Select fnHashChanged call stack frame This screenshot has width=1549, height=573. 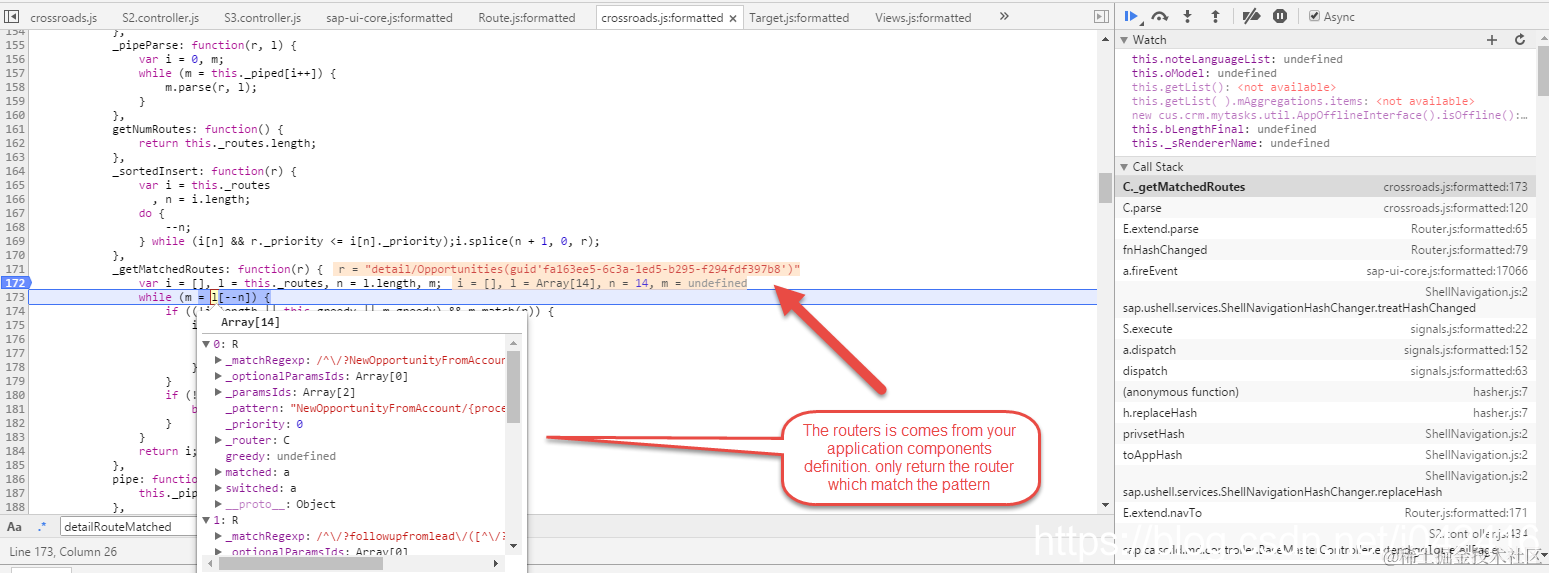tap(1327, 250)
